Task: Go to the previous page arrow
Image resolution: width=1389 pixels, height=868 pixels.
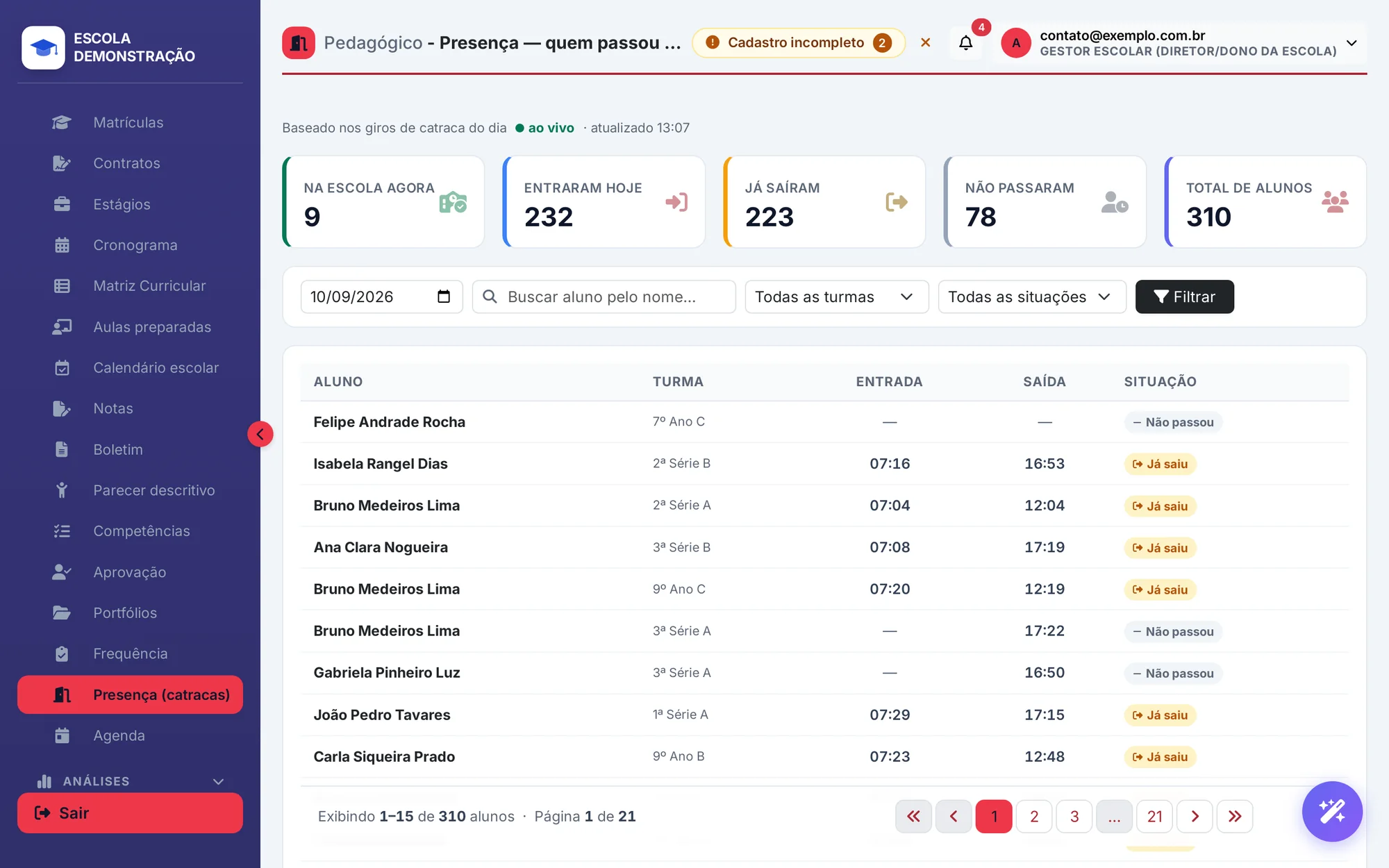Action: (x=954, y=817)
